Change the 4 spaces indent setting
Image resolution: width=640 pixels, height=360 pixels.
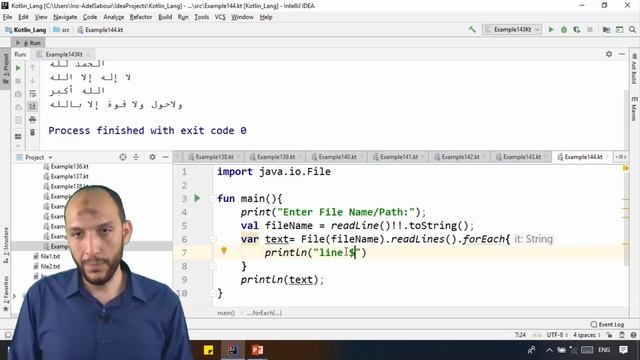click(586, 335)
